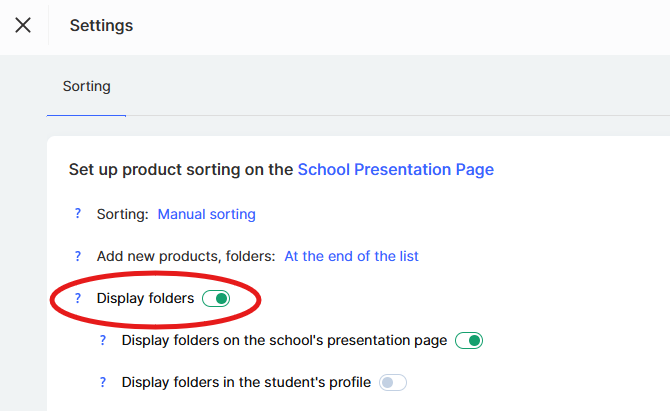Click help icon next to Sorting option
The height and width of the screenshot is (411, 670).
click(77, 214)
